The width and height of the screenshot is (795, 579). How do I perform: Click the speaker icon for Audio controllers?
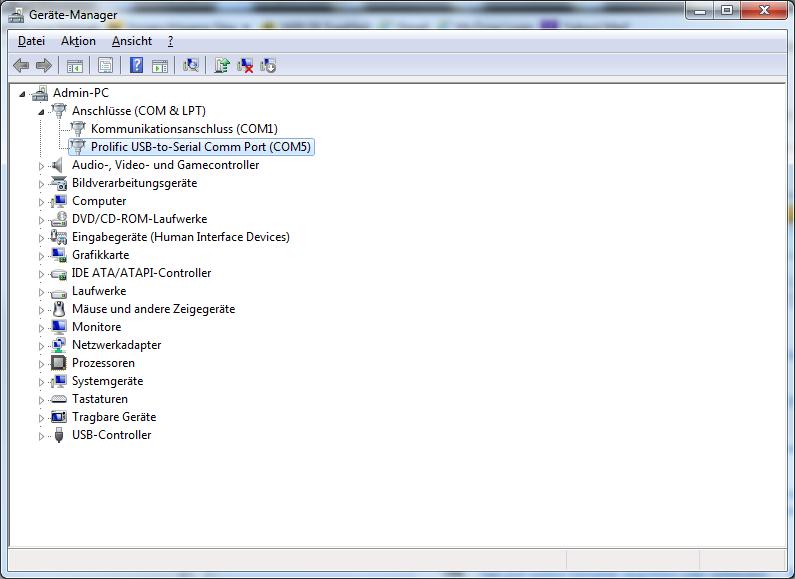58,165
